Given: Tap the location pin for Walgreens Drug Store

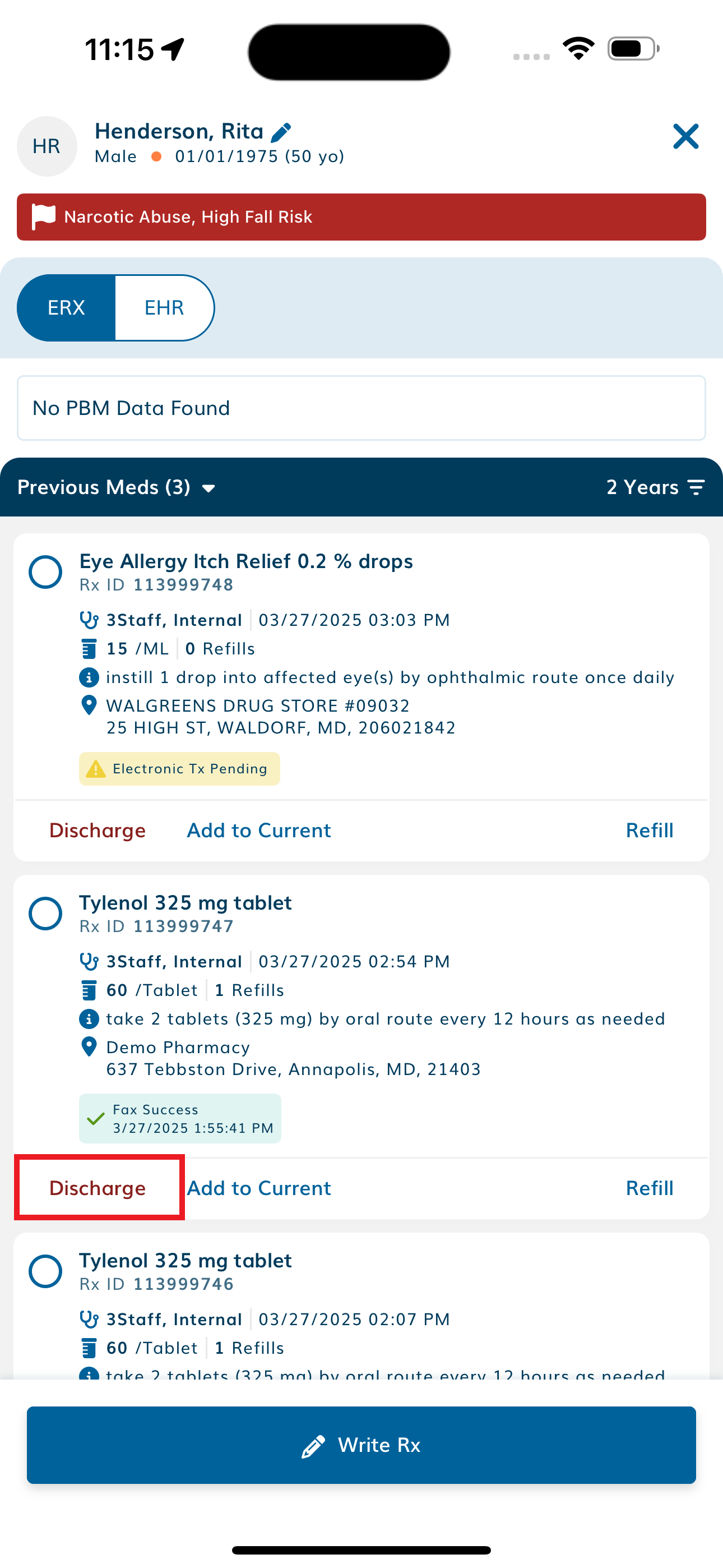Looking at the screenshot, I should click(x=89, y=705).
